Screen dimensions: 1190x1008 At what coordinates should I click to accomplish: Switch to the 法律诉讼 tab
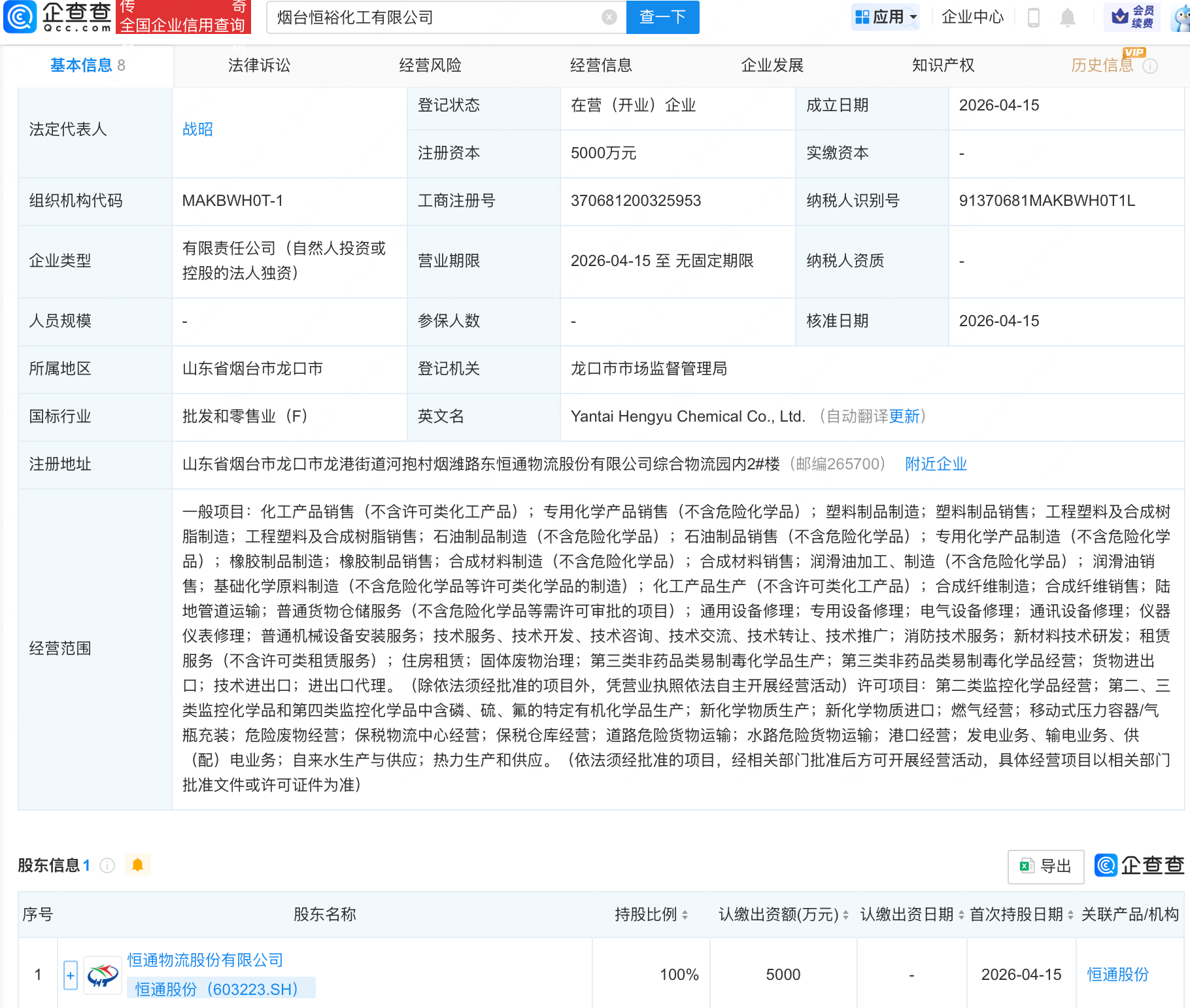(x=259, y=65)
